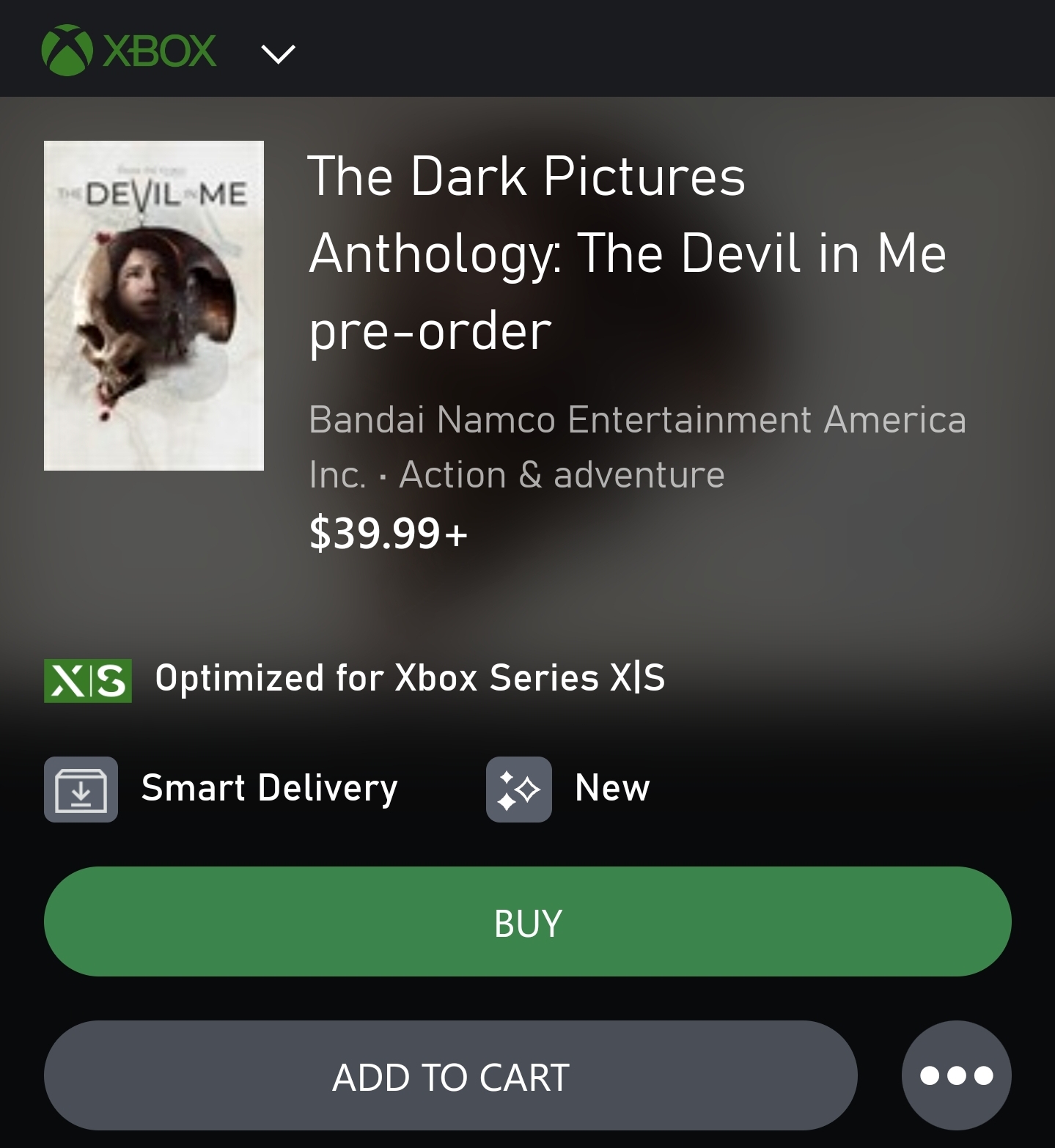The height and width of the screenshot is (1148, 1055).
Task: Click the Devil in Me logo on cover
Action: point(154,194)
